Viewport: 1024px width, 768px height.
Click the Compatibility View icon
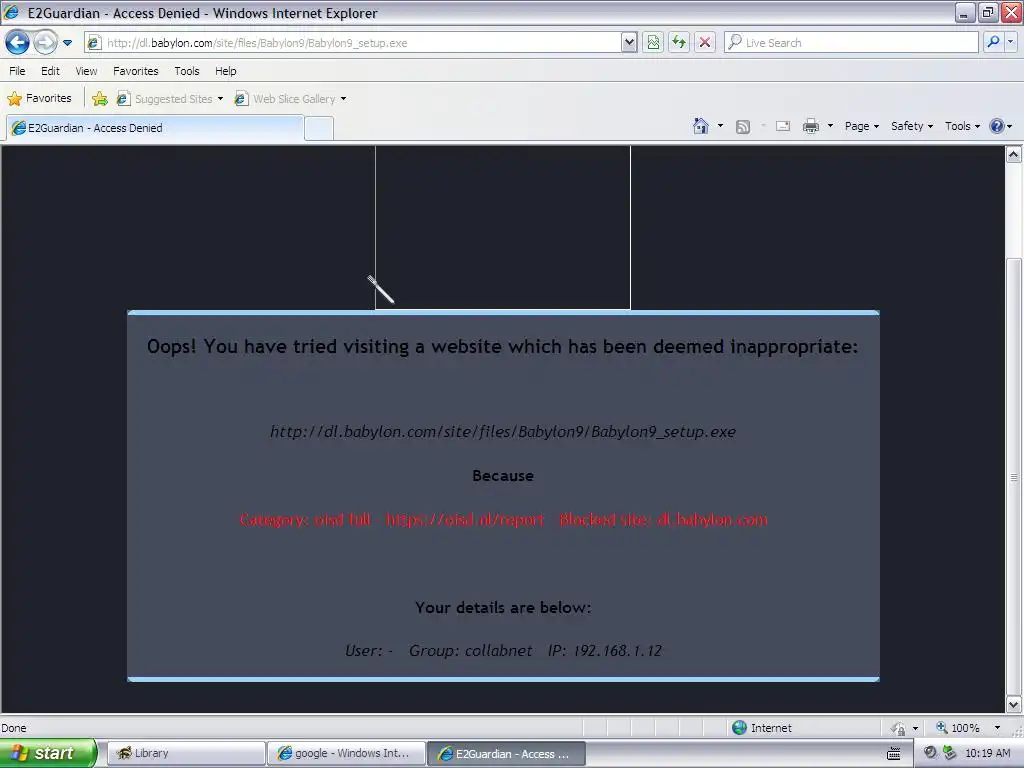pyautogui.click(x=653, y=42)
